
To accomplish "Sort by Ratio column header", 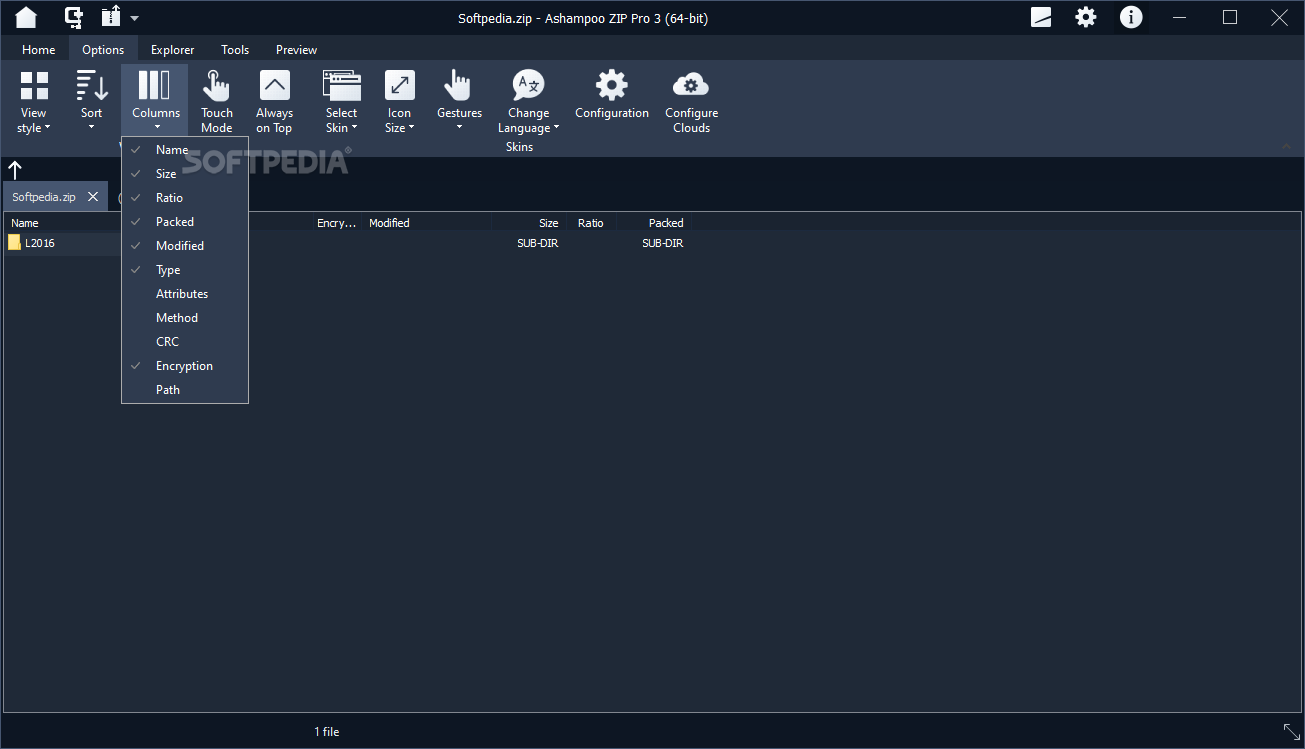I will tap(591, 223).
